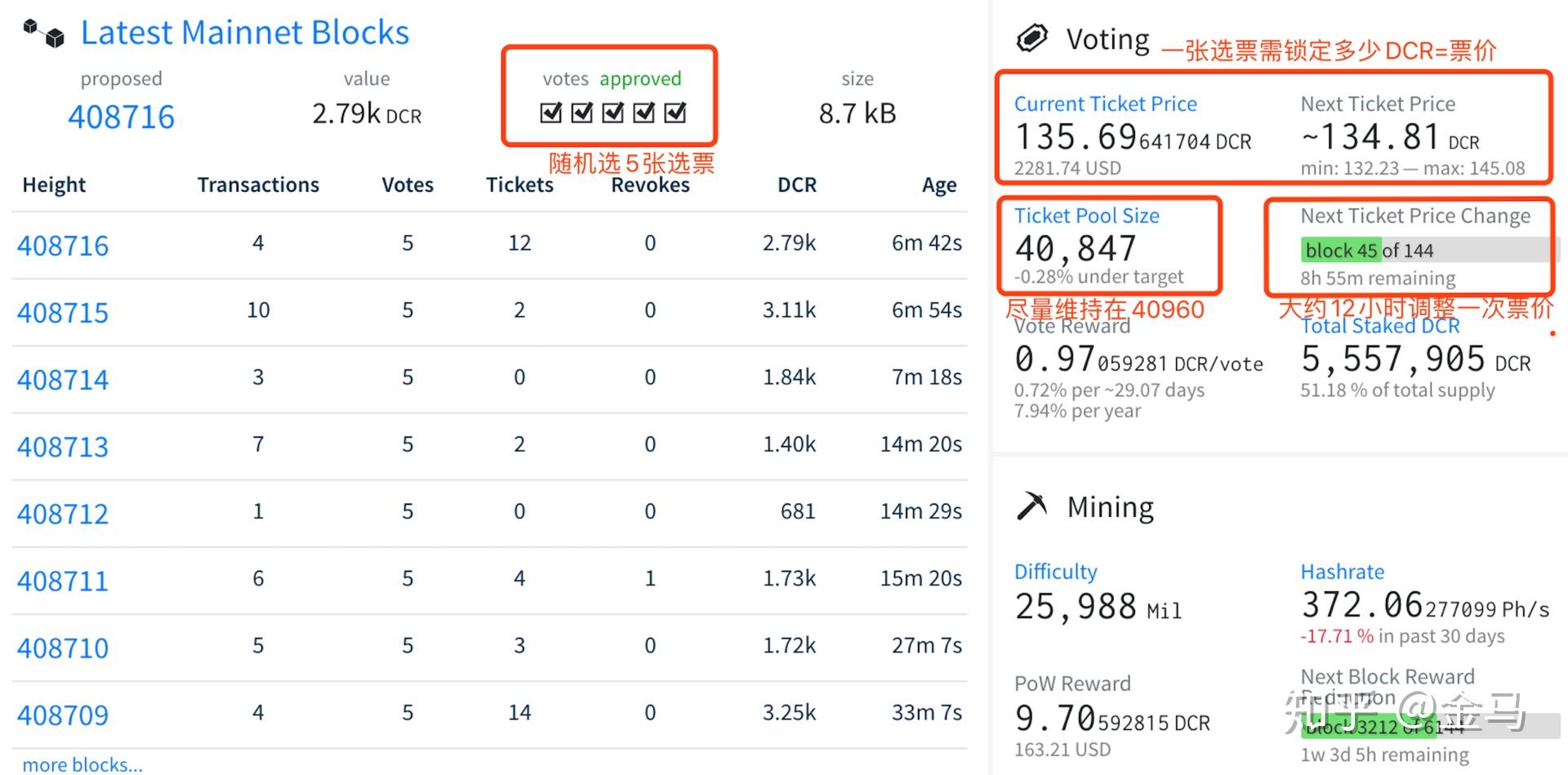Screen dimensions: 1568x775
Task: Open proposed block 408716 in summary
Action: coord(121,117)
